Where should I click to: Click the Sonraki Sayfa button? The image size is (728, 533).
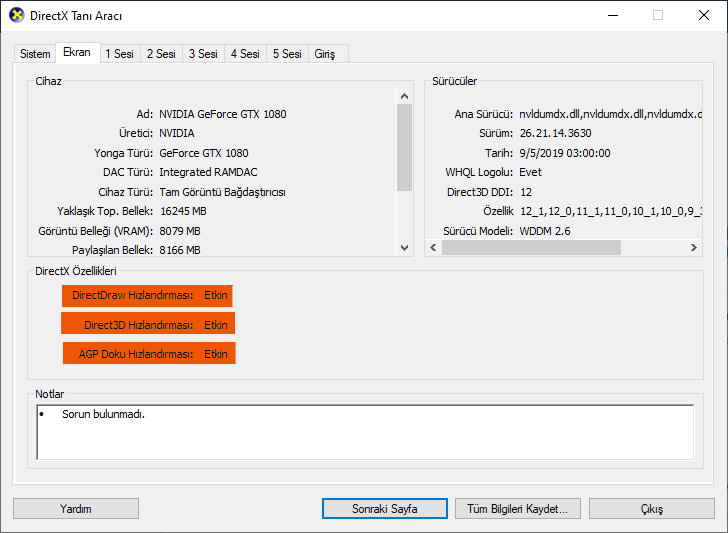(385, 509)
